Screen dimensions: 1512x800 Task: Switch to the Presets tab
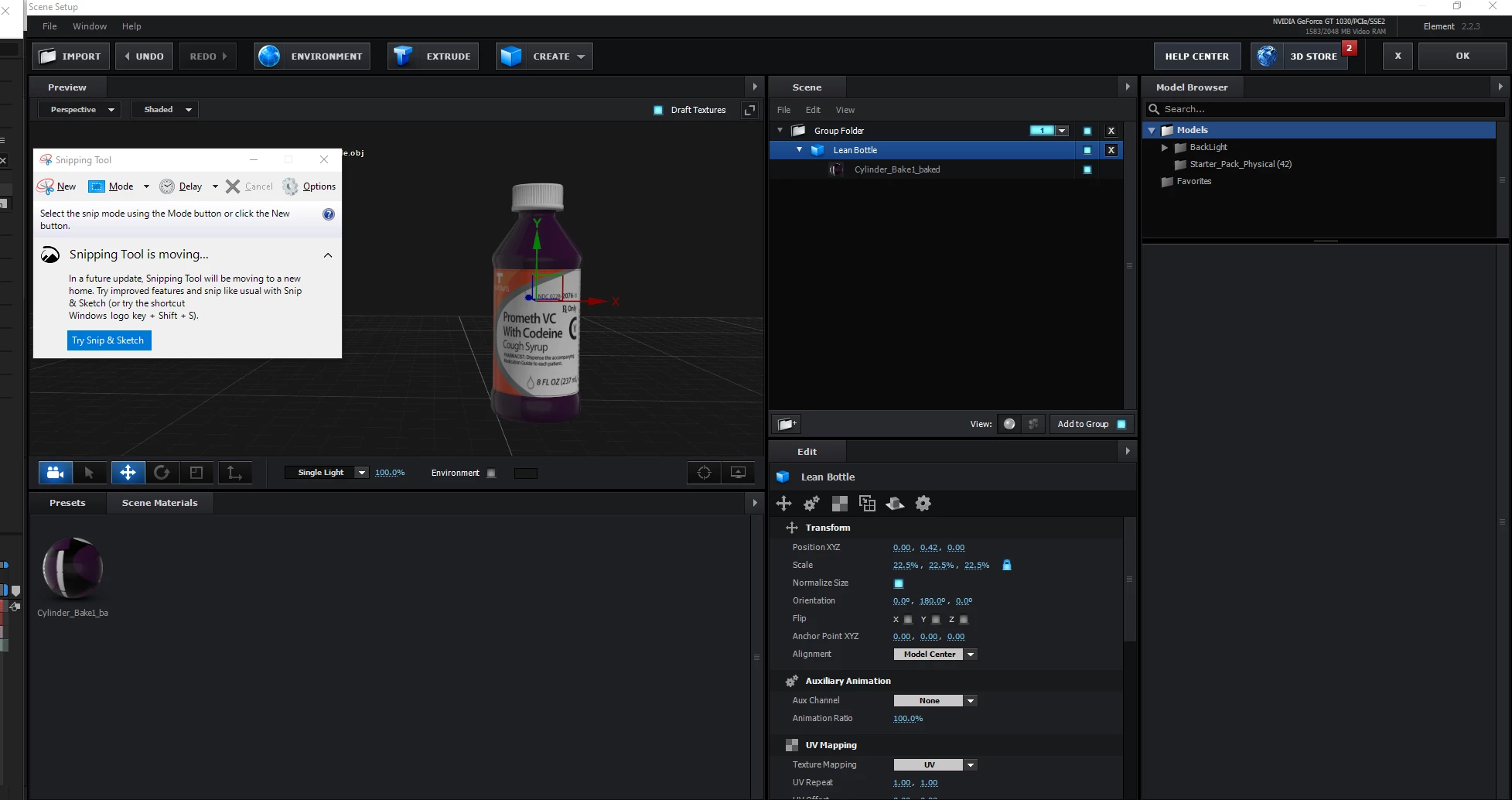[67, 503]
